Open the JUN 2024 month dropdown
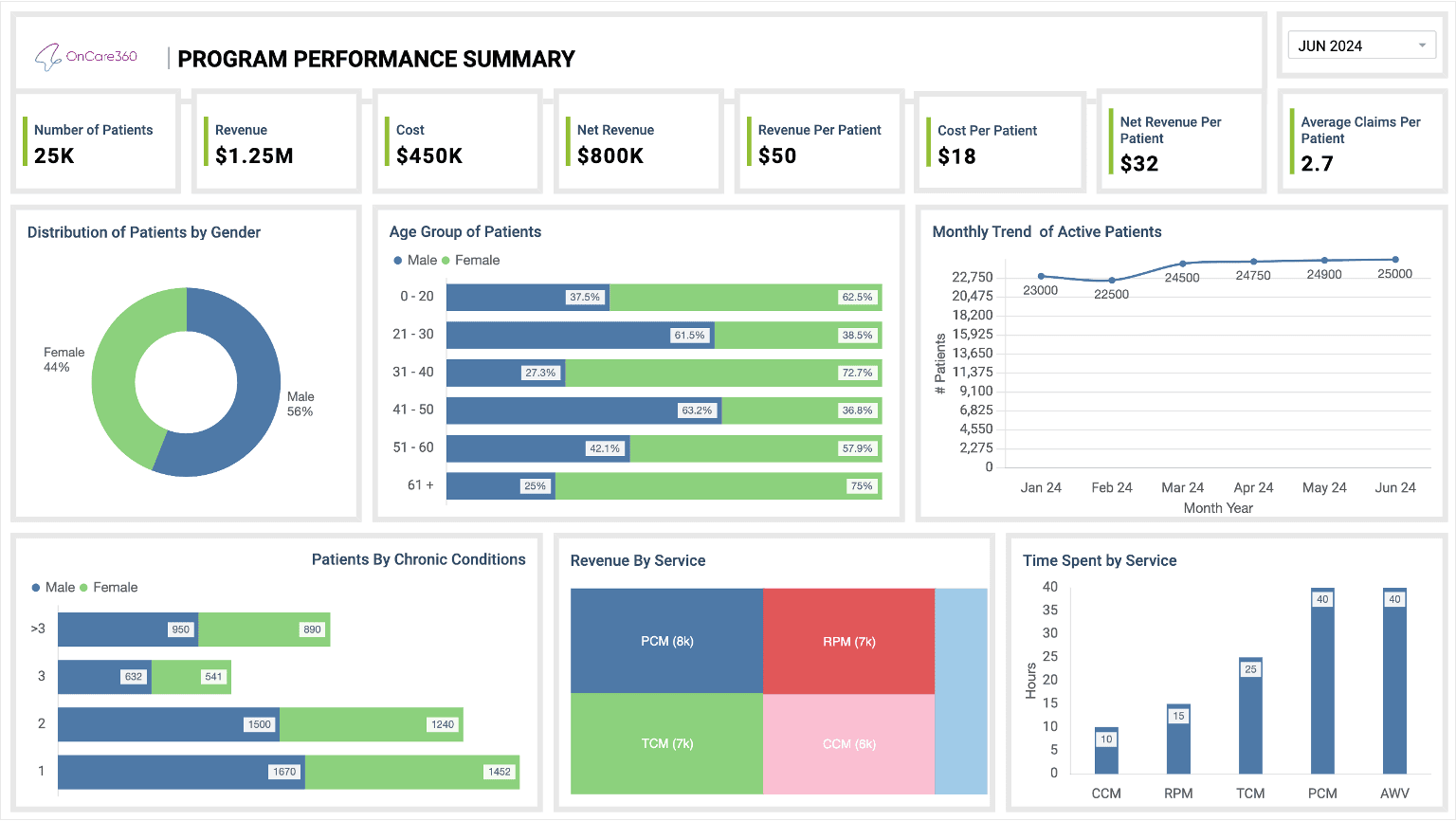The image size is (1456, 821). point(1362,46)
